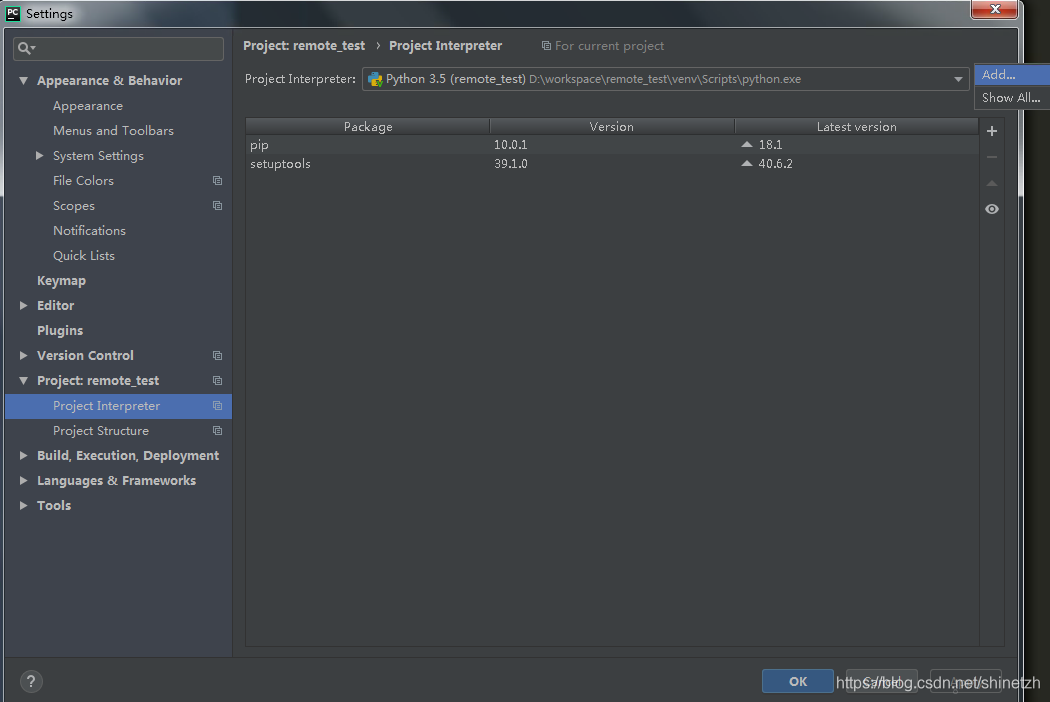Click project-level icon next to Project: remote_test
1050x702 pixels.
click(x=217, y=380)
